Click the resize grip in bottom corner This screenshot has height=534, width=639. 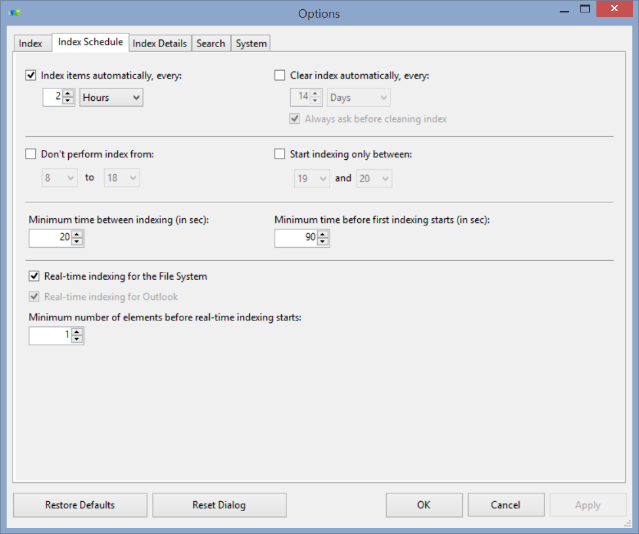pos(628,523)
